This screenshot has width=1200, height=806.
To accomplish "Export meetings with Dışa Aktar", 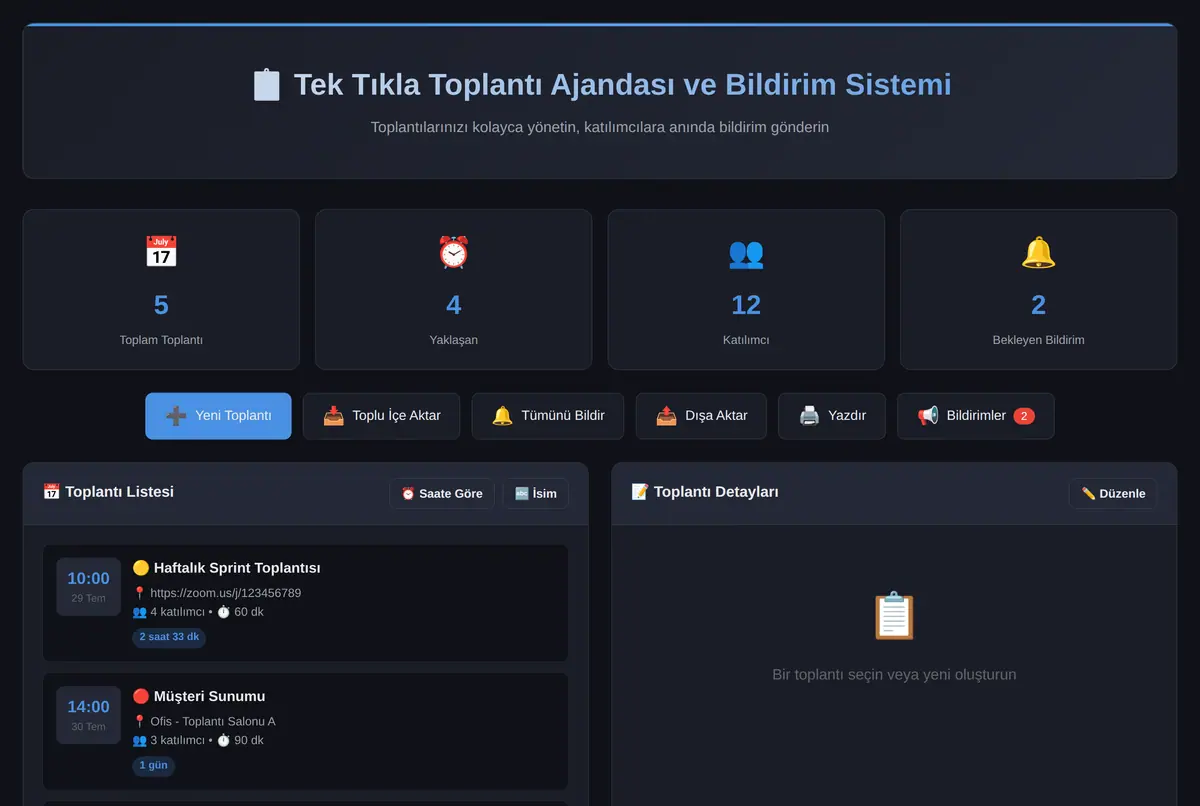I will click(x=701, y=416).
